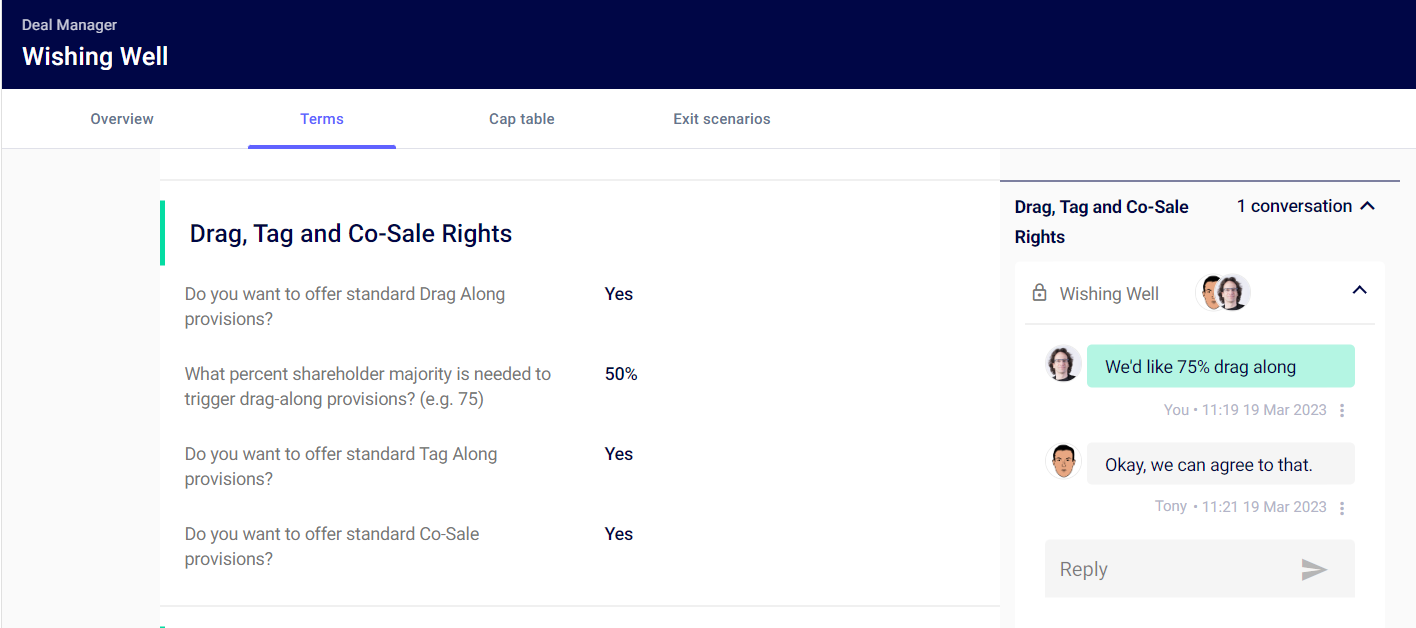
Task: Switch to the Overview tab
Action: click(122, 119)
